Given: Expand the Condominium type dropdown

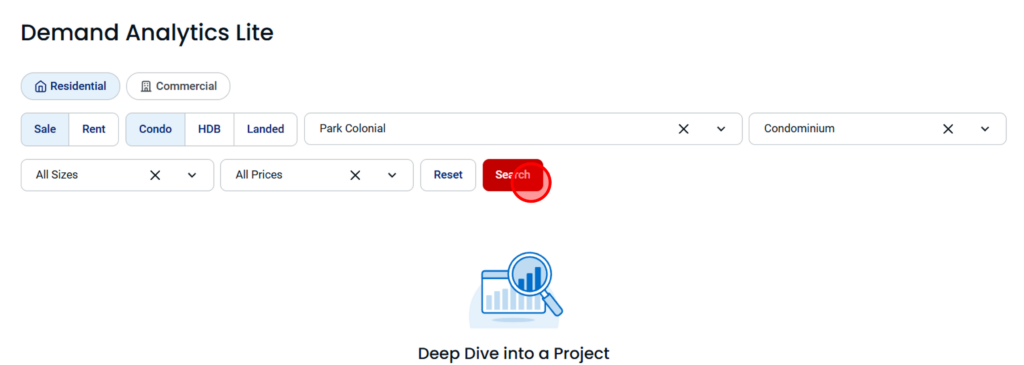Looking at the screenshot, I should [x=985, y=129].
